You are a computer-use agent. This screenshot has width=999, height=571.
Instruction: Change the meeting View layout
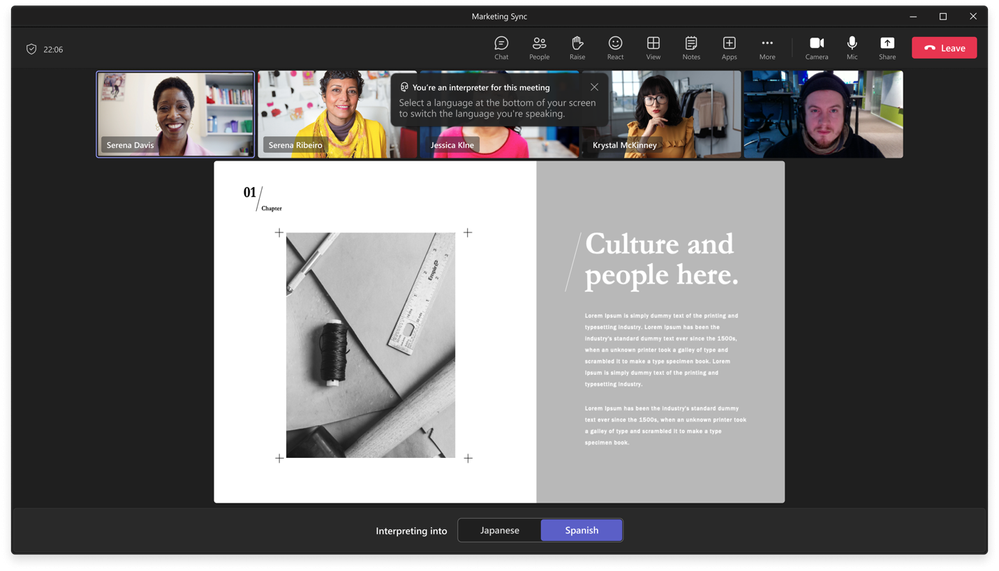[653, 47]
